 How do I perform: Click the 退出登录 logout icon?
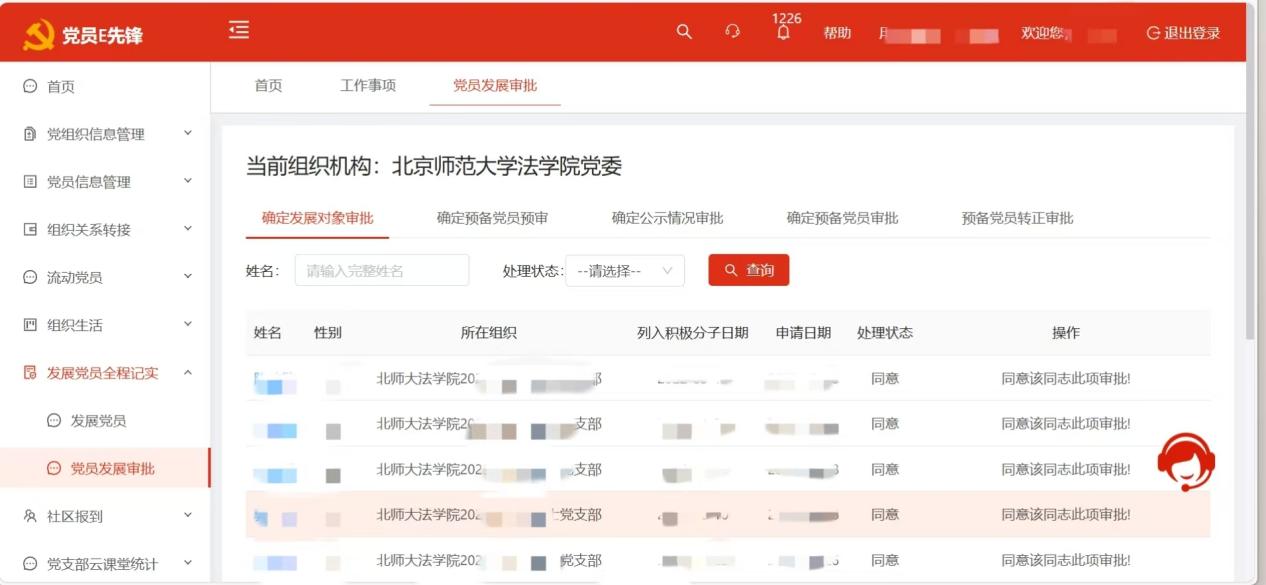pos(1153,33)
